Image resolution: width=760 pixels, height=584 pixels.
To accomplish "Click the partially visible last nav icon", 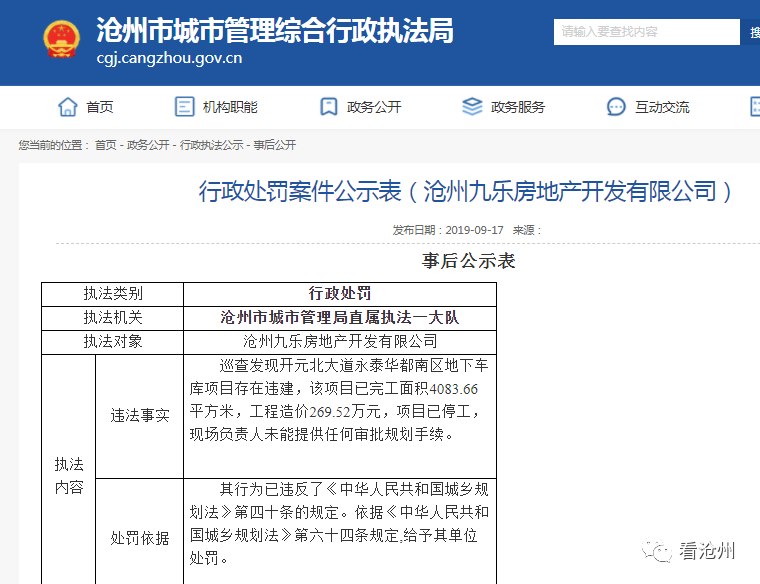I will pyautogui.click(x=755, y=107).
